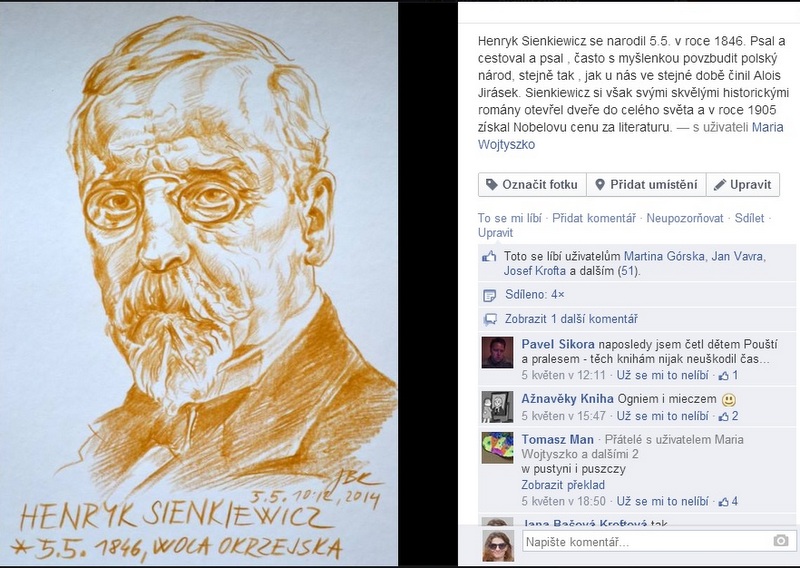Click the location pin icon for Přidat umístění
800x568 pixels.
click(x=600, y=185)
